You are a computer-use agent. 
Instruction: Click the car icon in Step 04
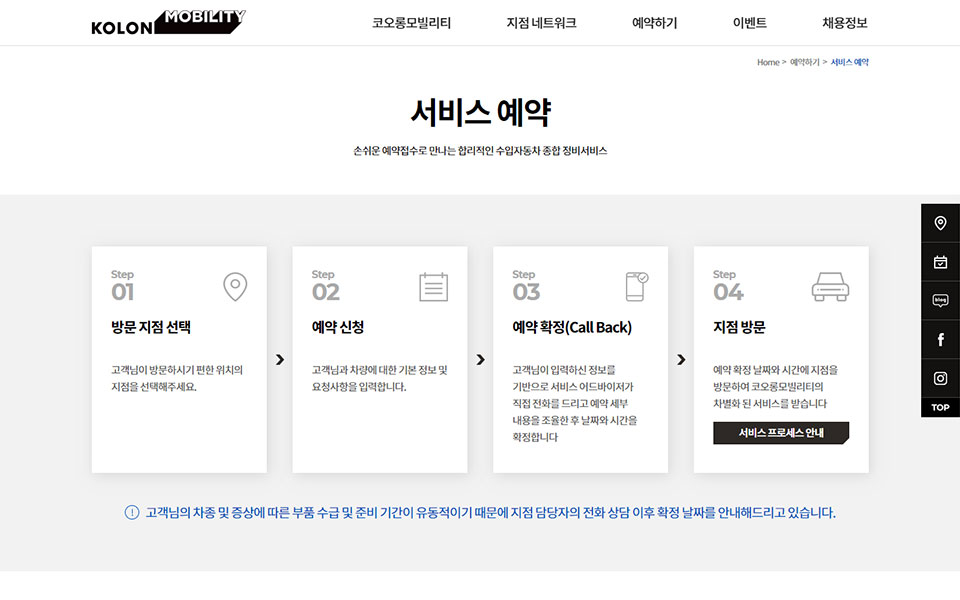click(830, 287)
